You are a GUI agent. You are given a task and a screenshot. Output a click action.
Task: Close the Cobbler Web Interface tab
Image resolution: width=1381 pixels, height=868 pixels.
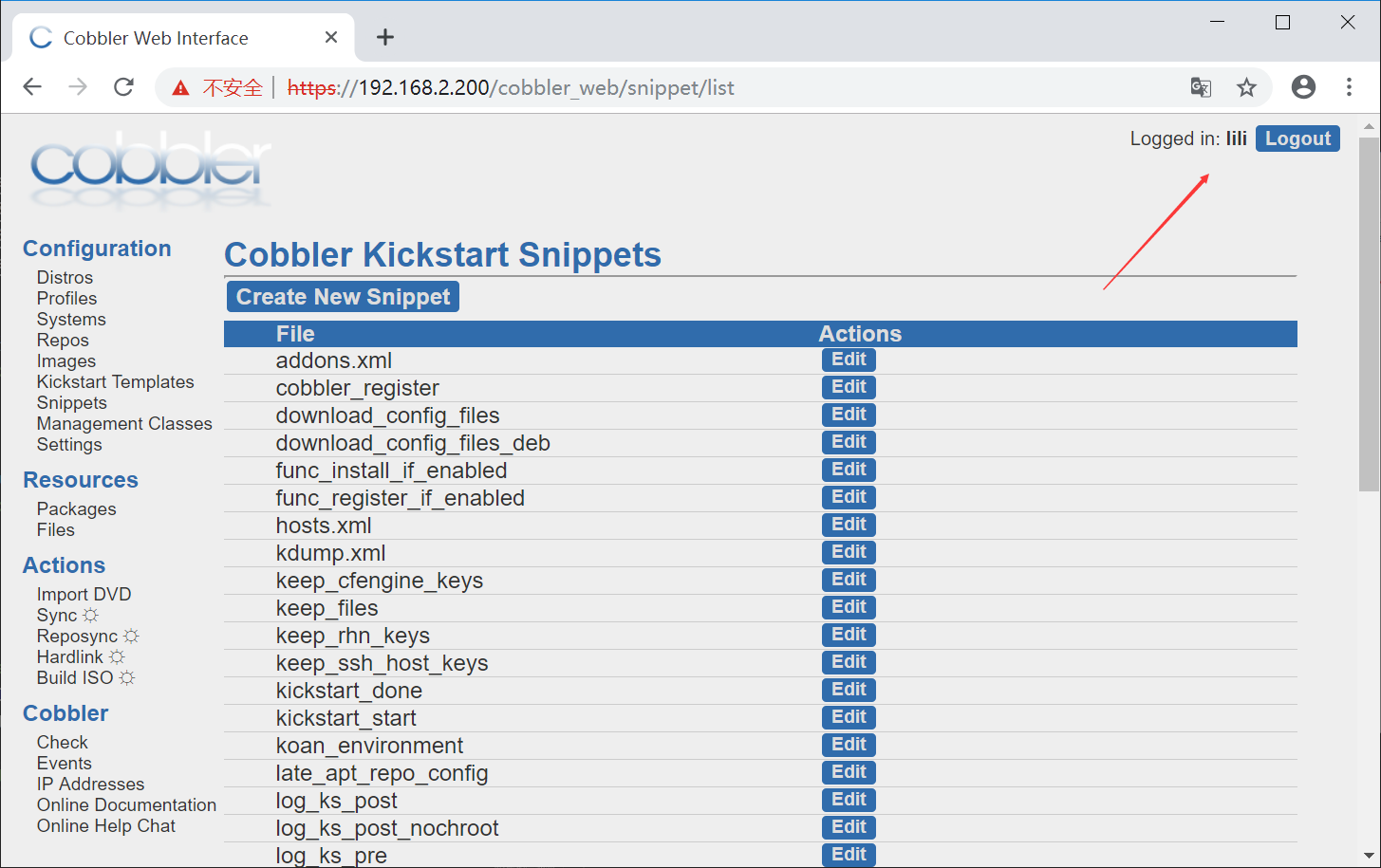tap(331, 37)
